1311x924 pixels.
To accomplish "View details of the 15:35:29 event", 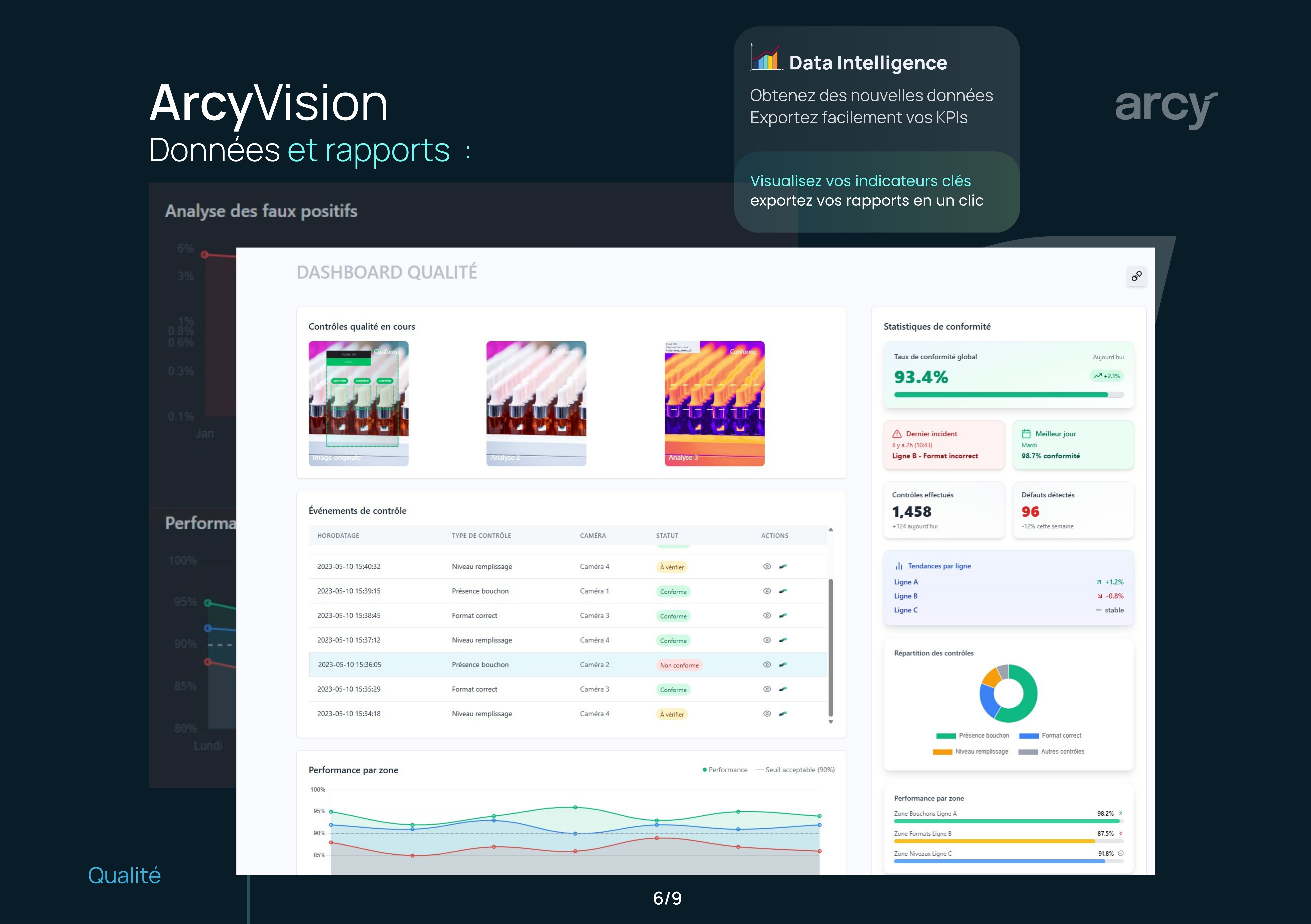I will [x=767, y=689].
